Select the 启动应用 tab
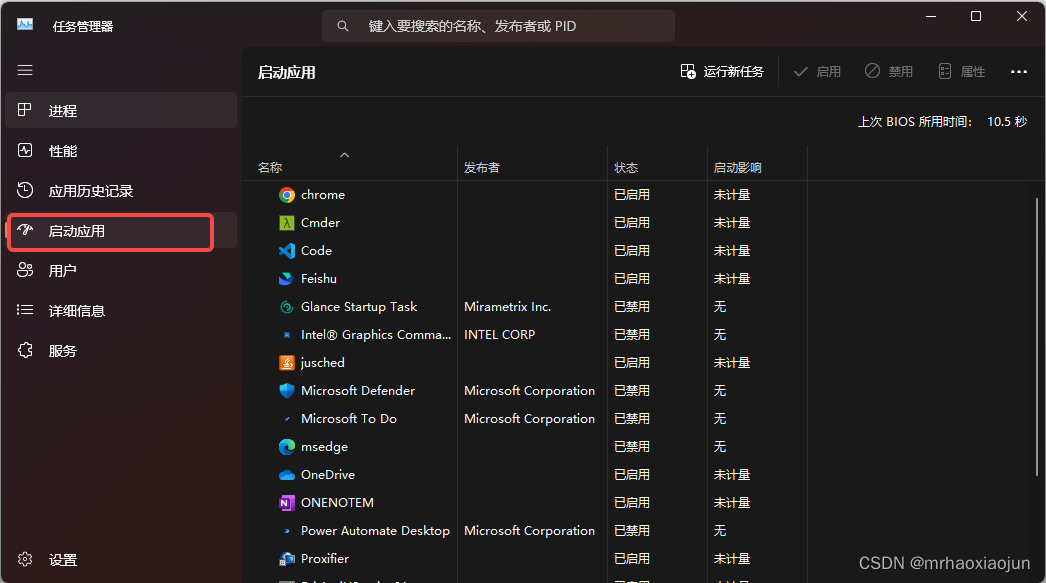Screen dimensions: 1046x583 tap(121, 230)
